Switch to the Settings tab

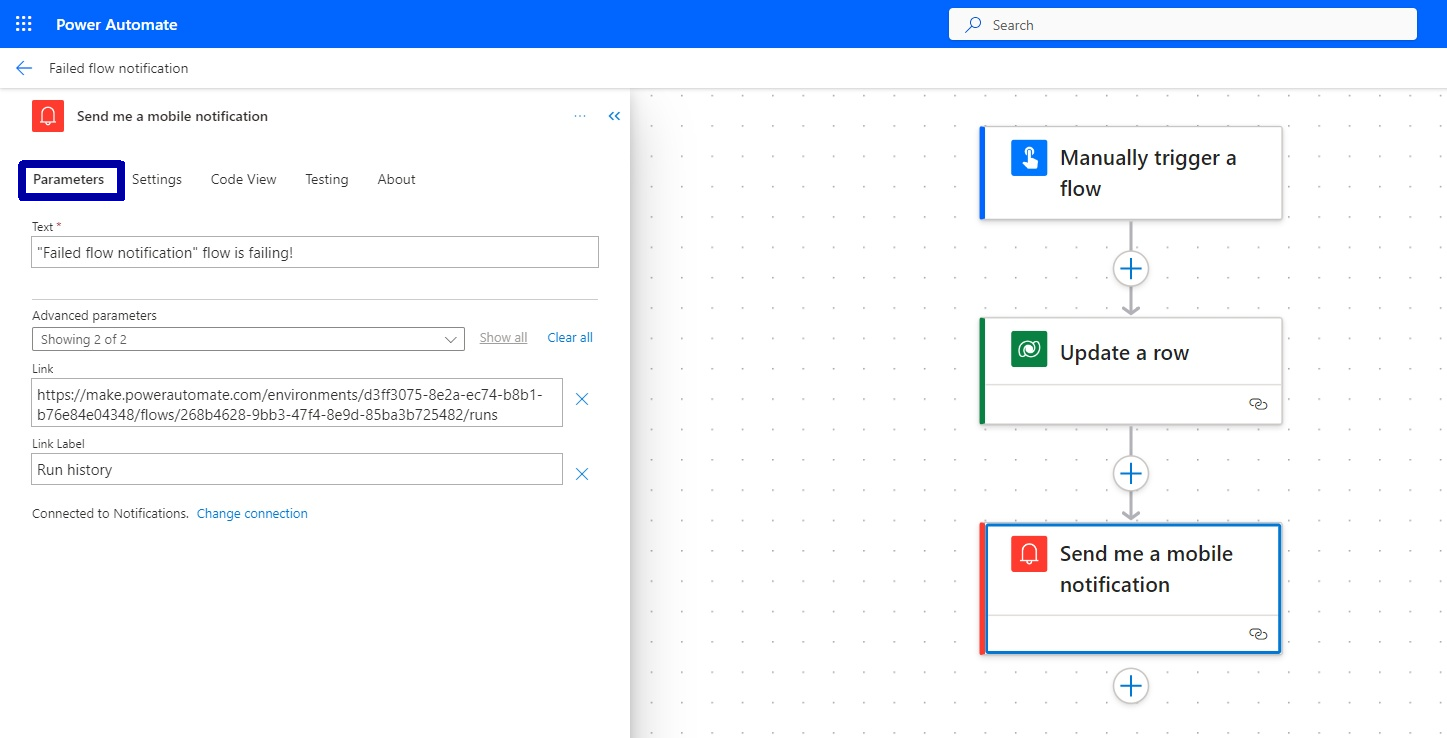(x=157, y=180)
